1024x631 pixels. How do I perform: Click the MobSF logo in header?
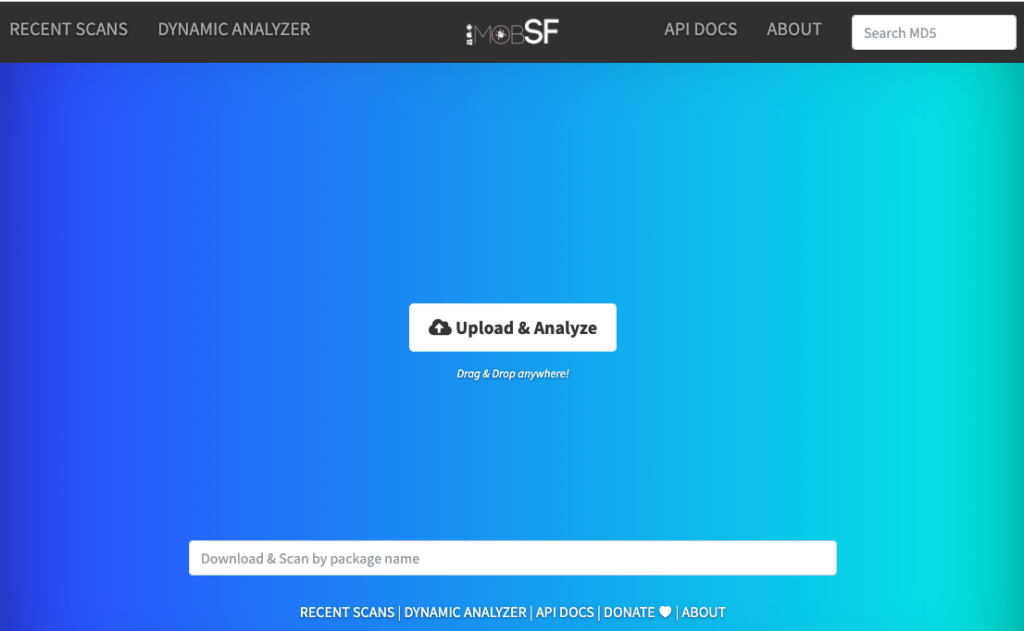tap(513, 32)
